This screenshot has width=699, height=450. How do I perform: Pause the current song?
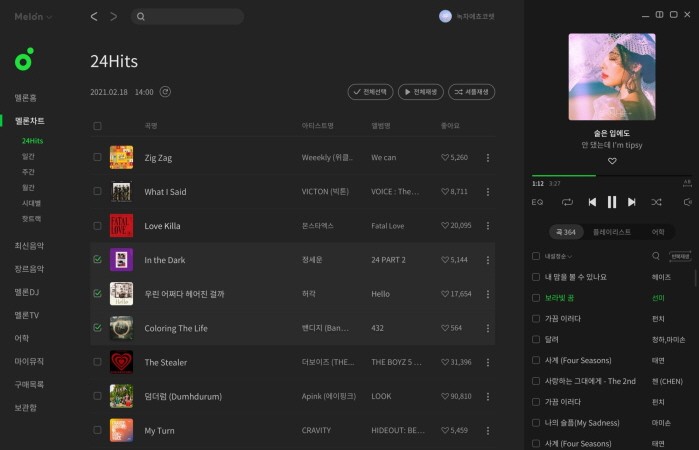pos(612,202)
